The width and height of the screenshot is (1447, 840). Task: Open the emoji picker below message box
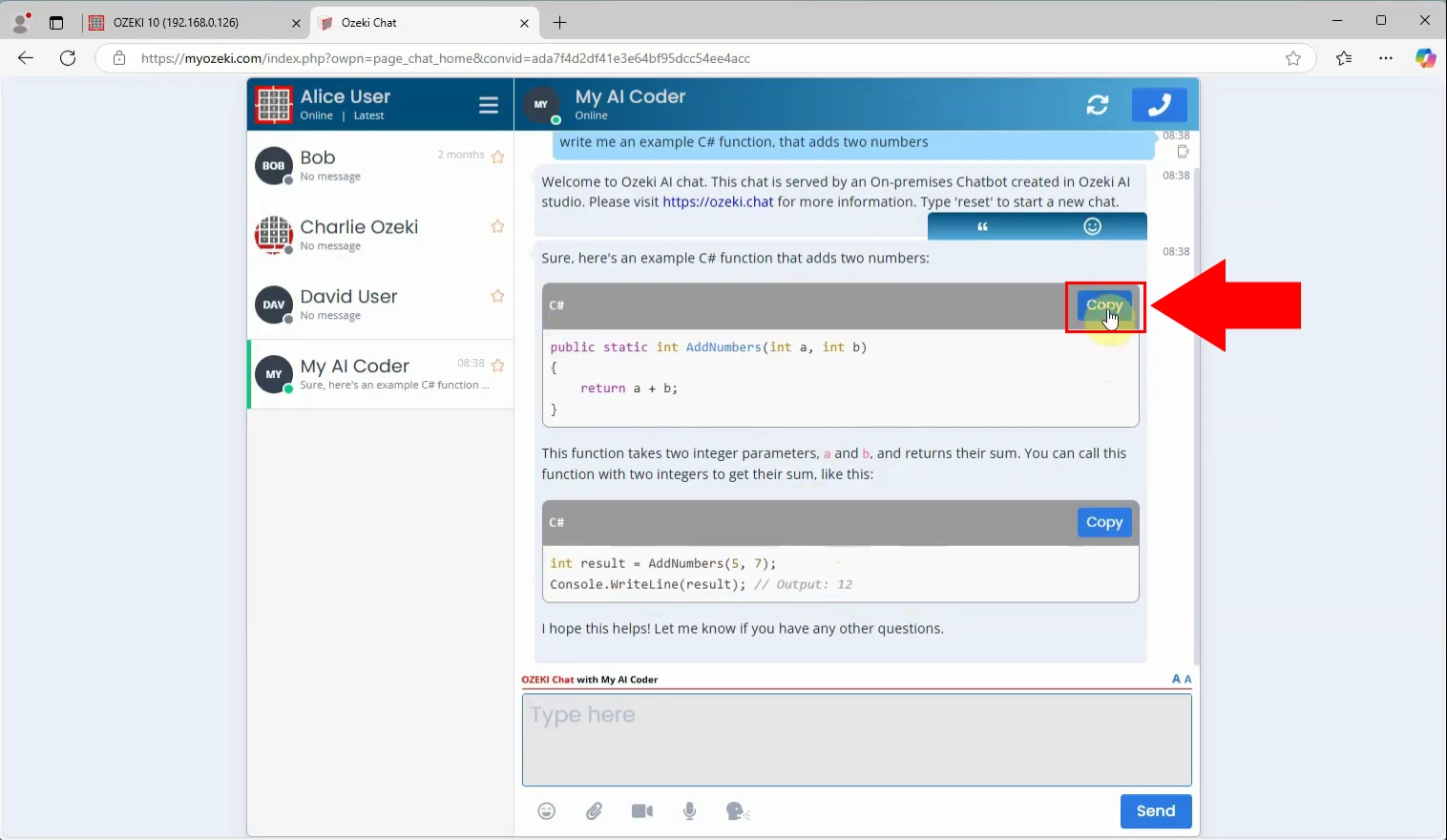click(547, 811)
